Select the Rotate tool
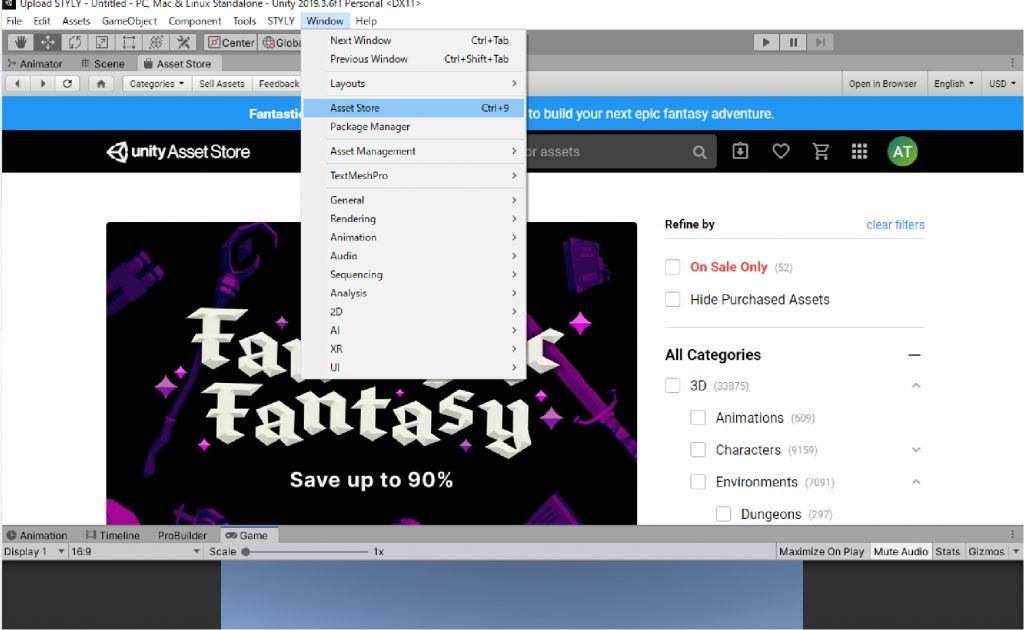 point(74,42)
